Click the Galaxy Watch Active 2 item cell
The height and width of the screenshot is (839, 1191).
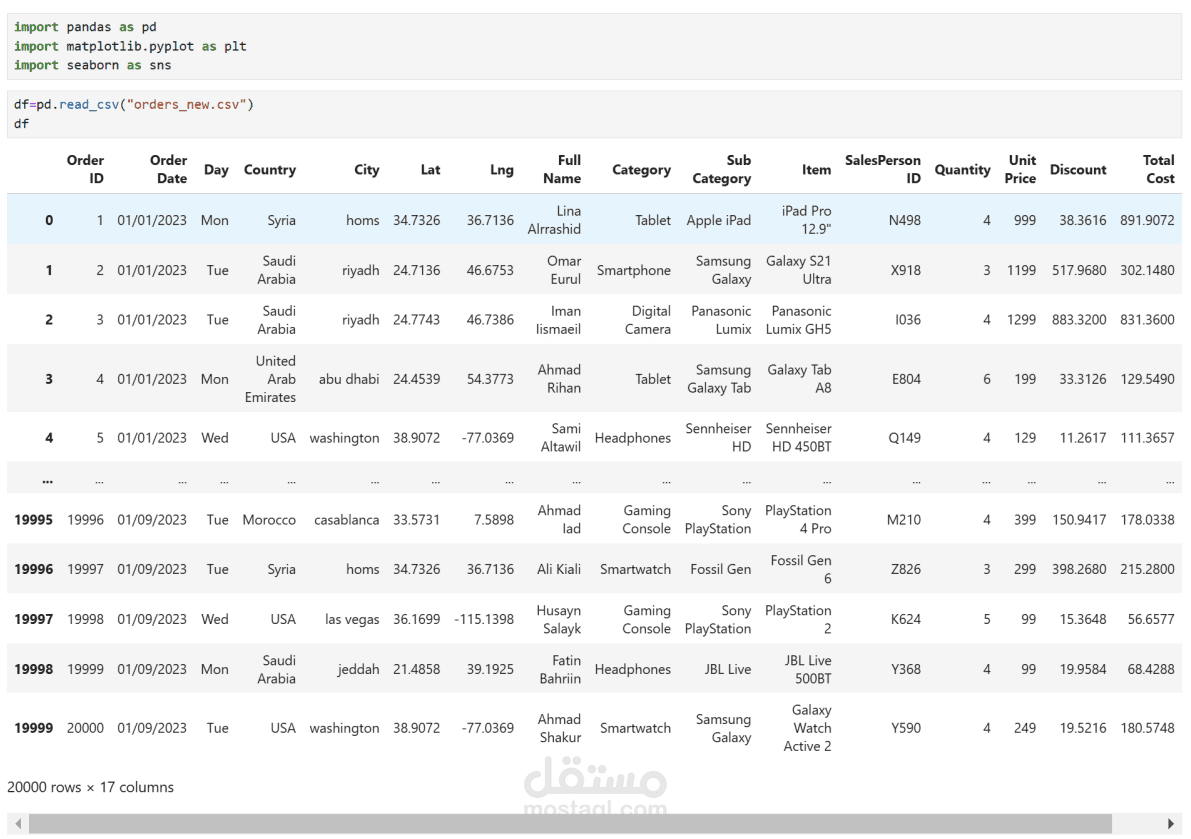click(807, 728)
